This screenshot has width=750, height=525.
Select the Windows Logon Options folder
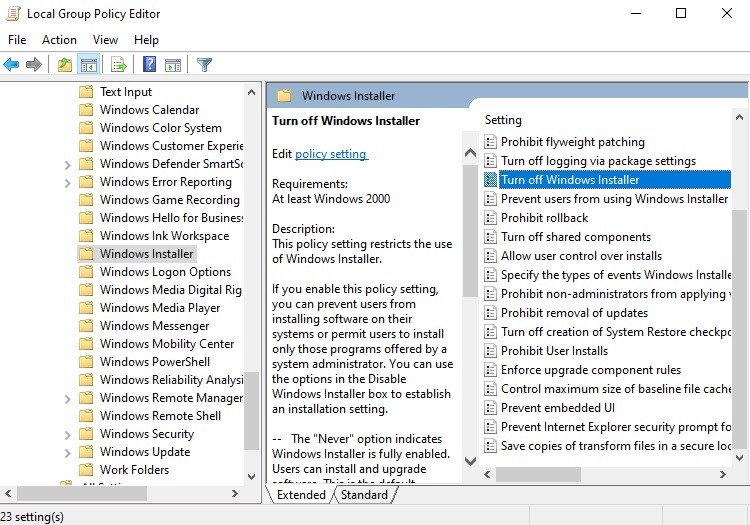pos(165,272)
